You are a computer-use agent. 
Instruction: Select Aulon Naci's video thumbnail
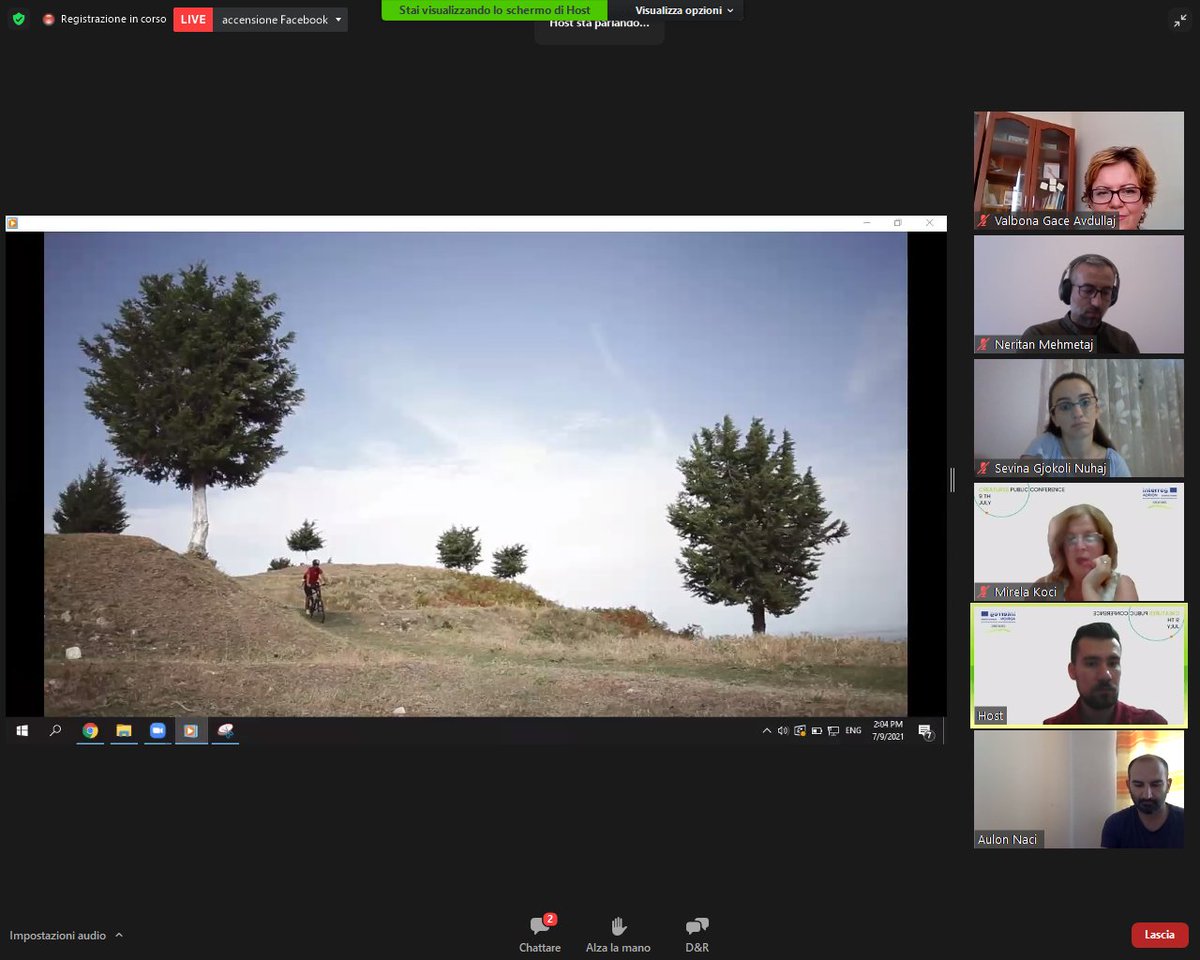[x=1079, y=790]
